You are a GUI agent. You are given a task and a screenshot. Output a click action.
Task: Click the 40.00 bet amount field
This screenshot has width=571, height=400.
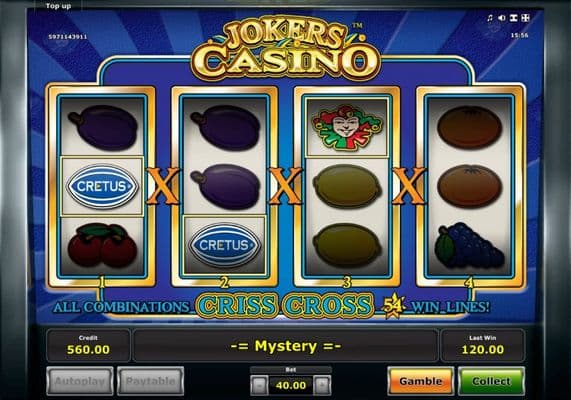(x=291, y=385)
